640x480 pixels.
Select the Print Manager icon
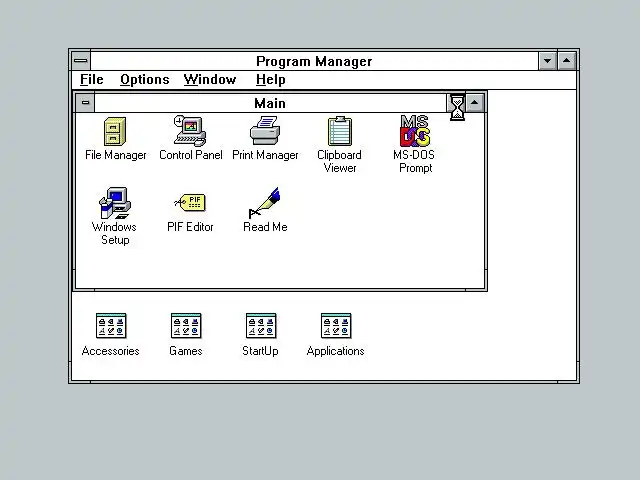pos(265,131)
